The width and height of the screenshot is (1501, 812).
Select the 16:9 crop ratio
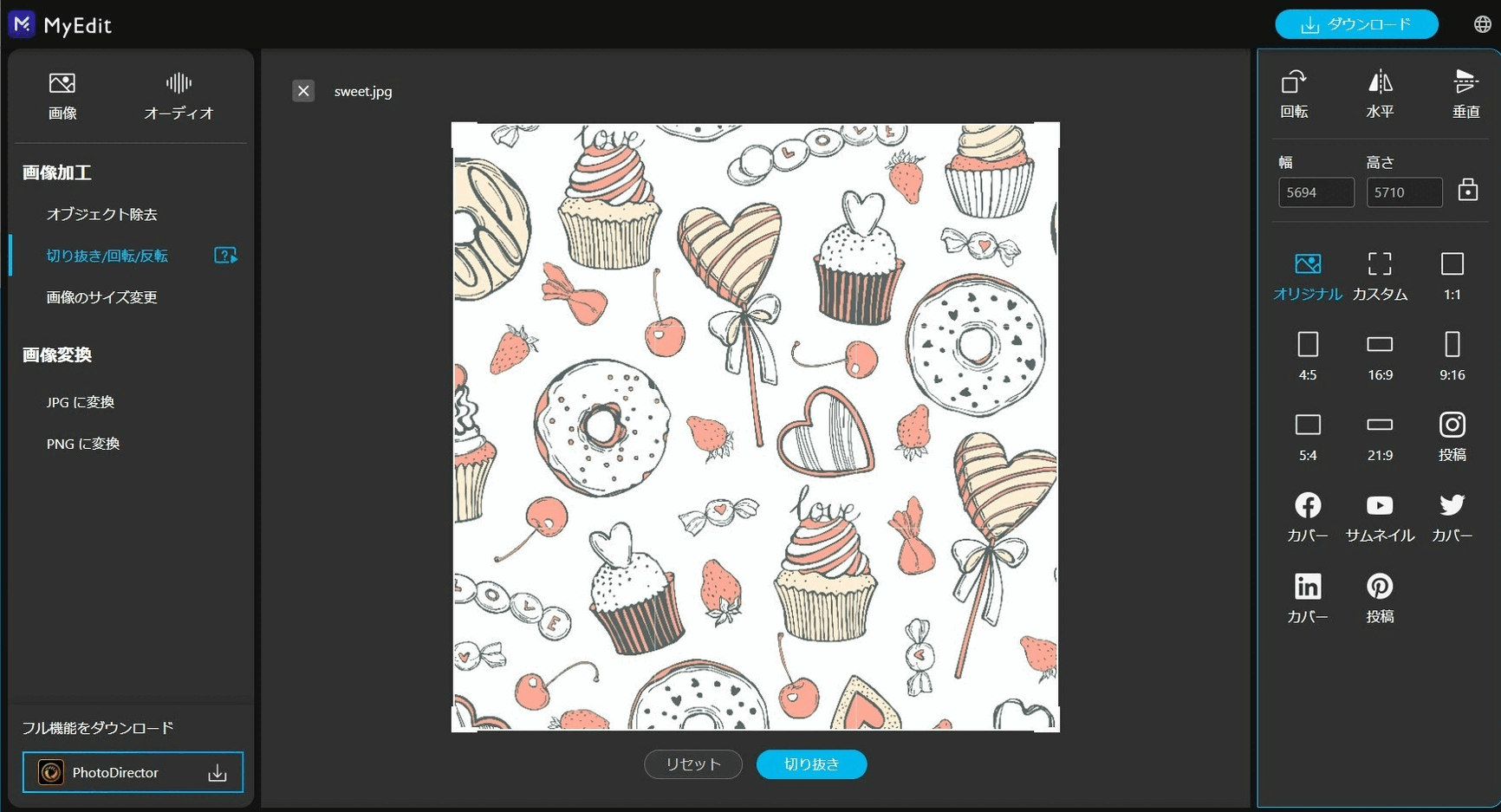1380,356
